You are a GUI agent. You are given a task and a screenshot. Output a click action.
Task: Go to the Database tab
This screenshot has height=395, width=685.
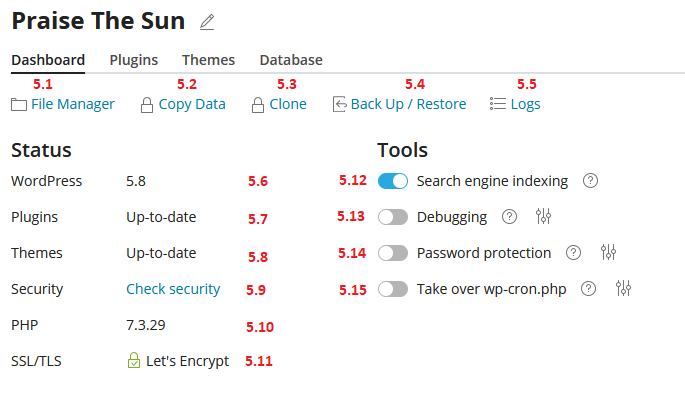(291, 60)
